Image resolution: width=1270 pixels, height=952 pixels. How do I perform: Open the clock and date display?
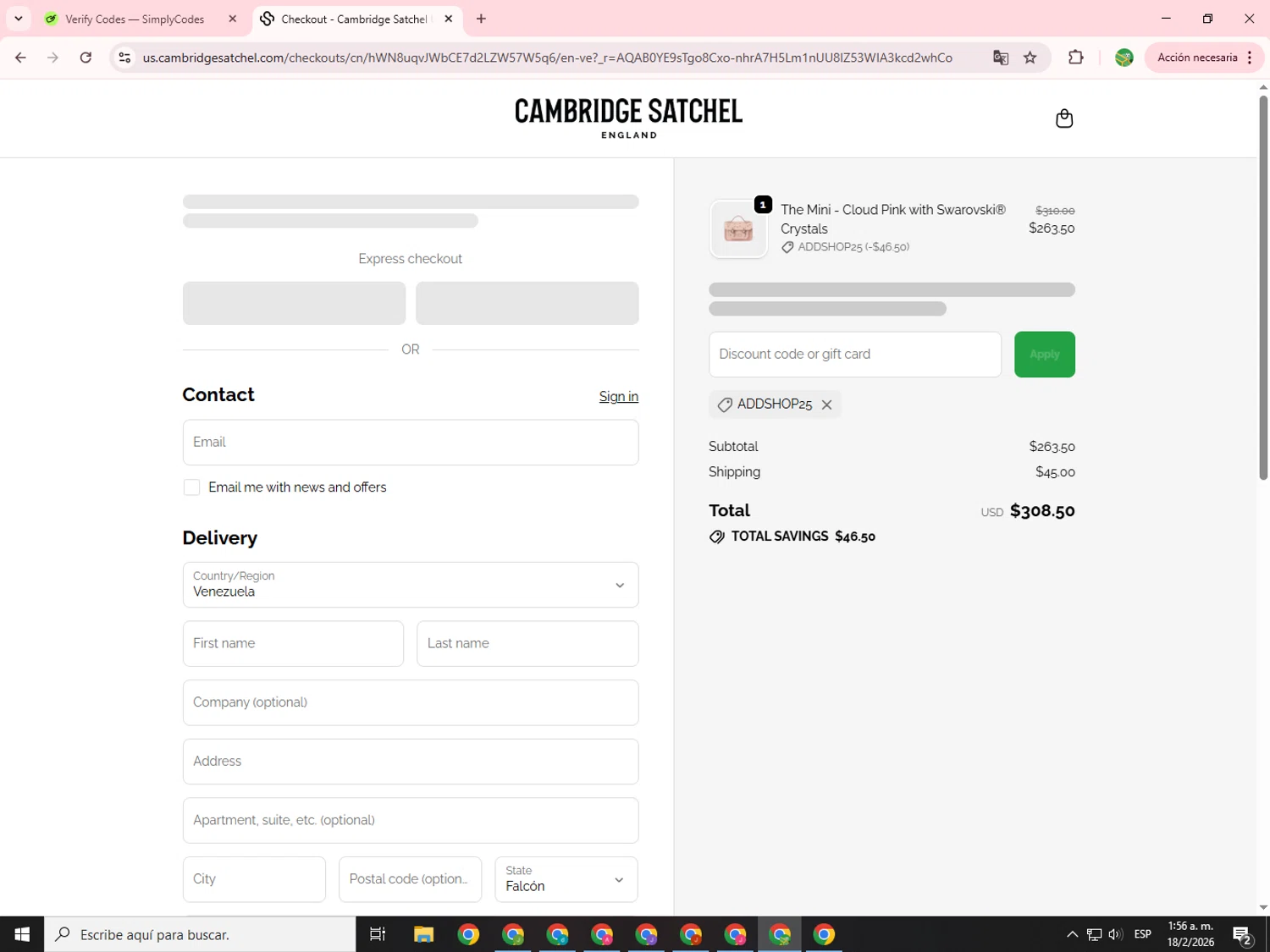1190,934
